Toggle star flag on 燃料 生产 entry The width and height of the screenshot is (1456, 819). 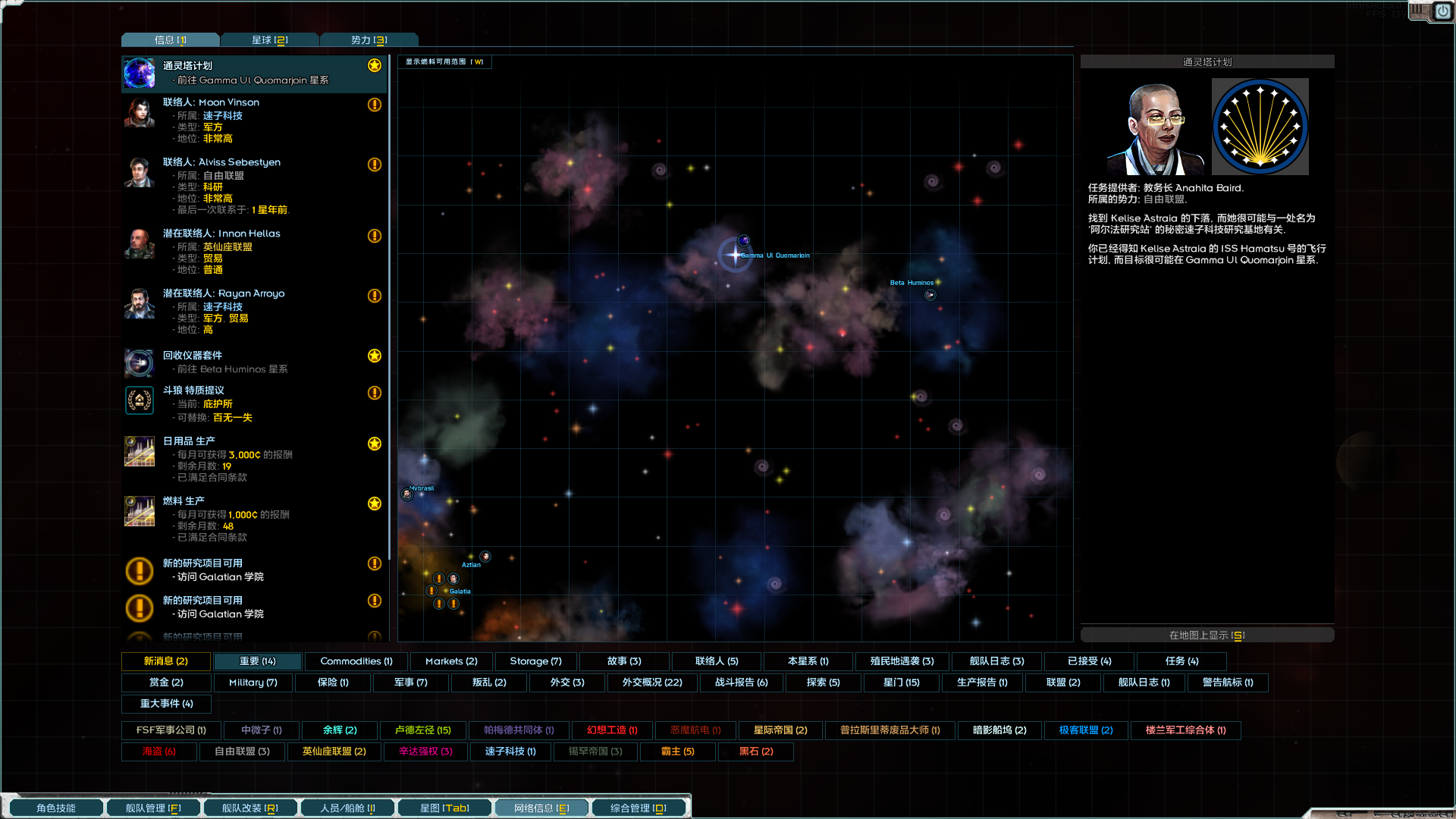tap(375, 504)
